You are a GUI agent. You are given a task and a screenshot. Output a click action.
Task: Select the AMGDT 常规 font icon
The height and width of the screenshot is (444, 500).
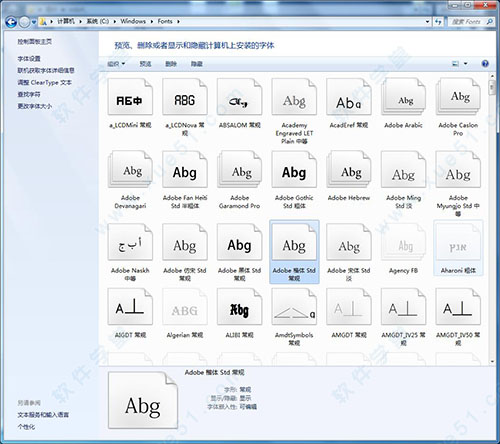pos(349,307)
